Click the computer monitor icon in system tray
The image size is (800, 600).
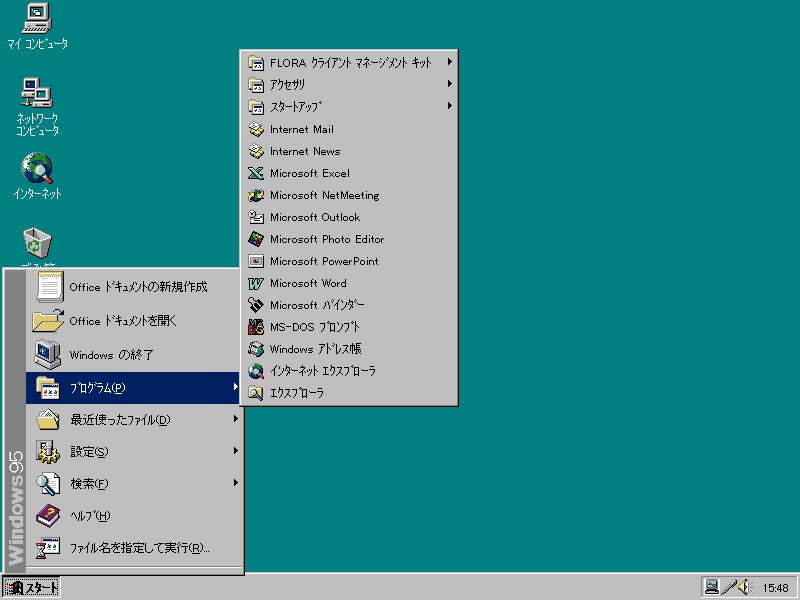pyautogui.click(x=711, y=587)
